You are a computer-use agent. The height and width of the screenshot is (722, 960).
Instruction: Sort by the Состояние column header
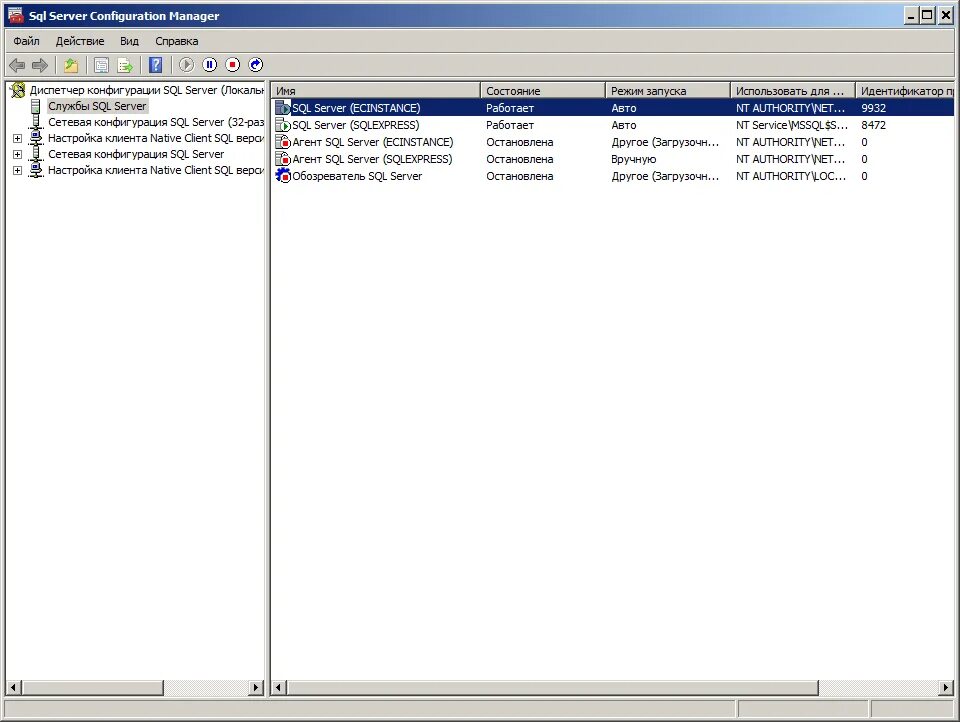click(543, 91)
